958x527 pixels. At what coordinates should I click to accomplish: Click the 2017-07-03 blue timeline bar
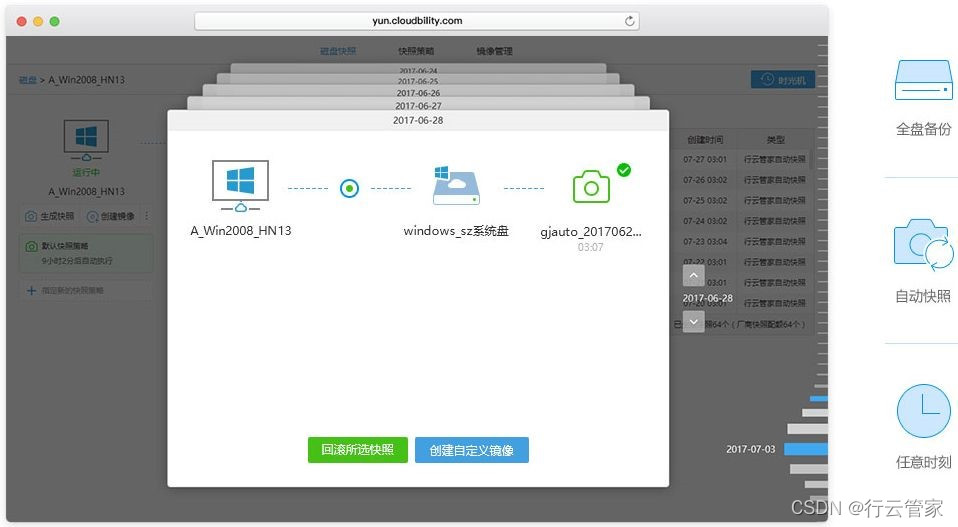(x=806, y=449)
